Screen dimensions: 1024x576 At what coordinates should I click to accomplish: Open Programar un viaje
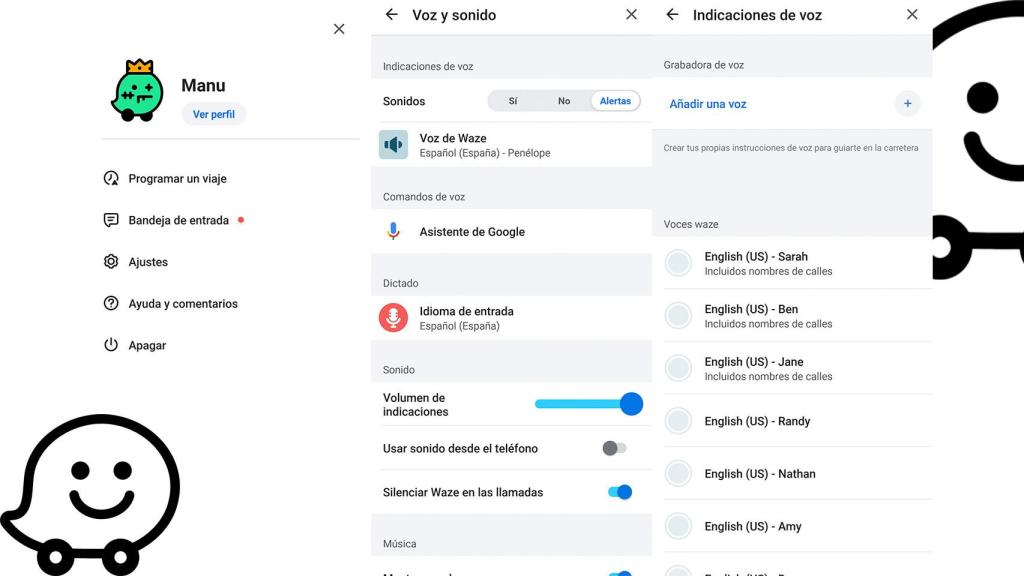click(x=177, y=178)
